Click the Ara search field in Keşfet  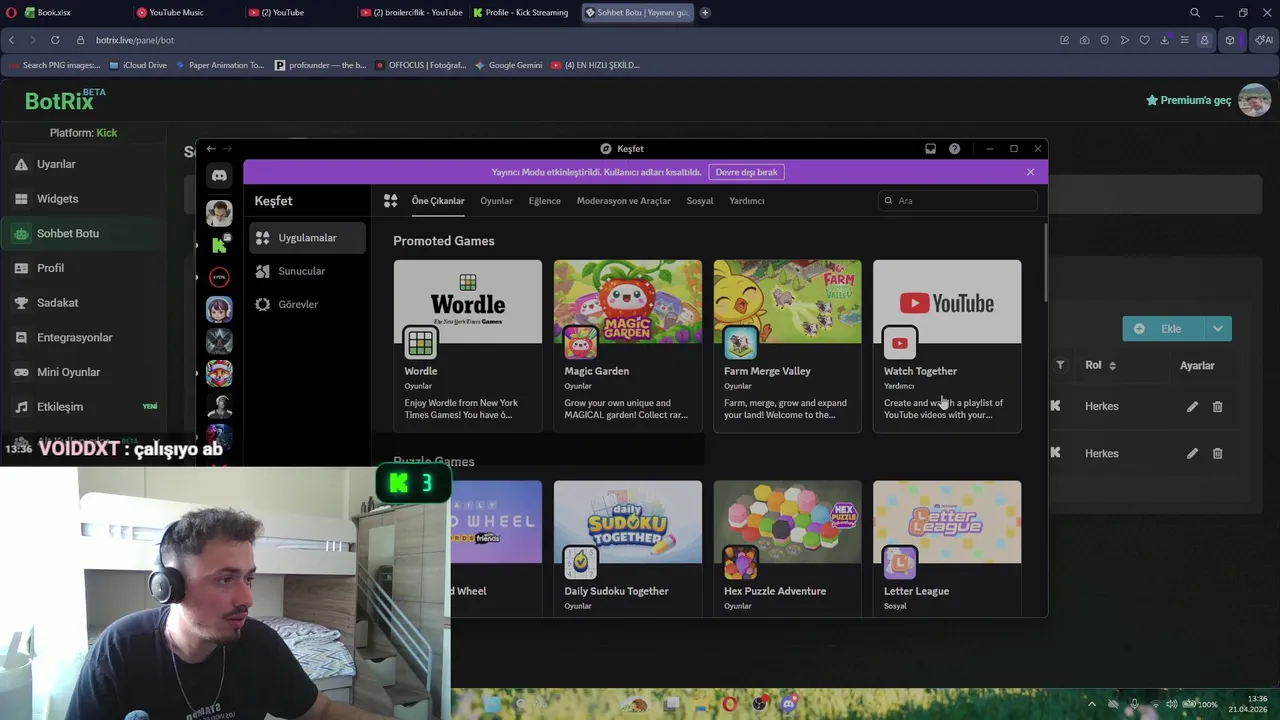pyautogui.click(x=958, y=201)
